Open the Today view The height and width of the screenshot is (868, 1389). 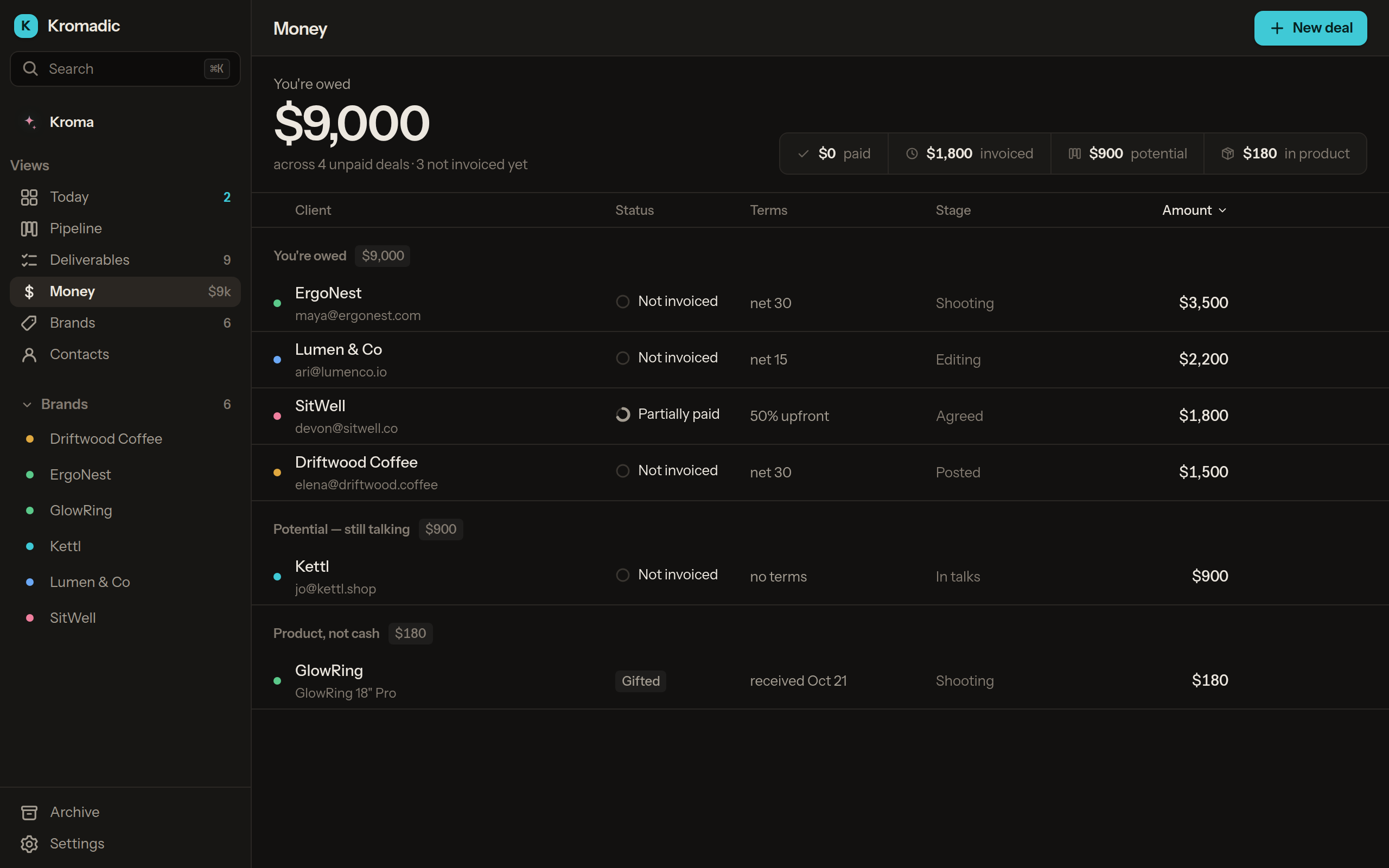click(125, 197)
